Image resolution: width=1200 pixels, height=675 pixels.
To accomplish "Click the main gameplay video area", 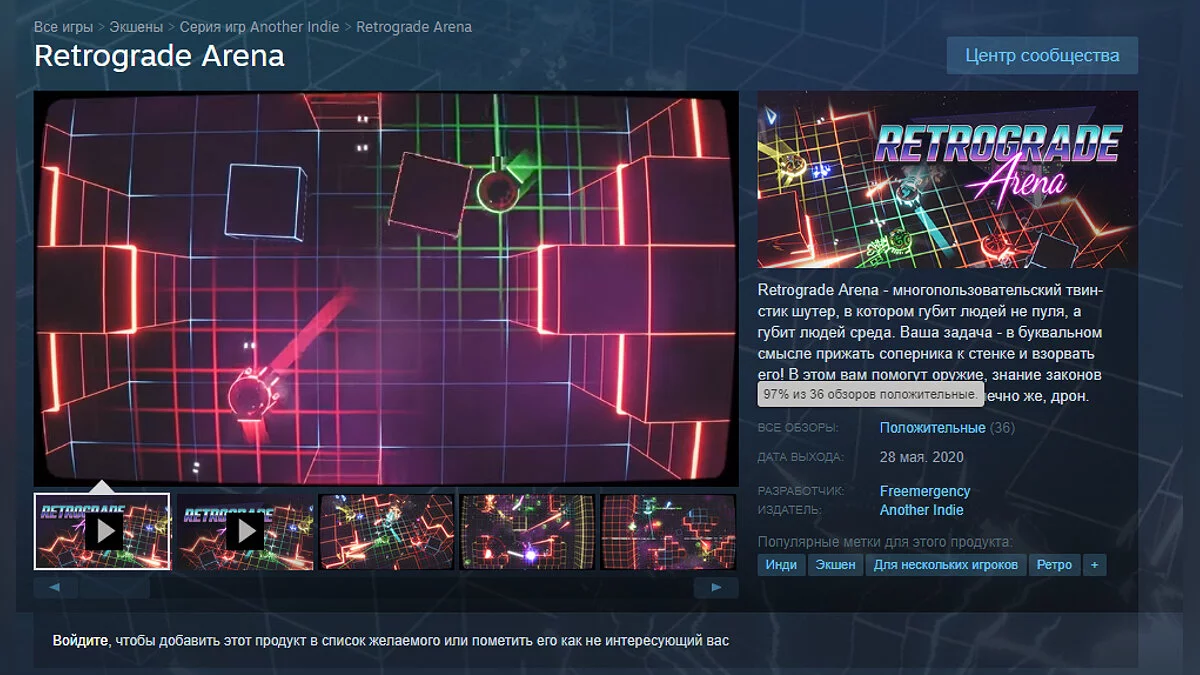I will click(386, 288).
